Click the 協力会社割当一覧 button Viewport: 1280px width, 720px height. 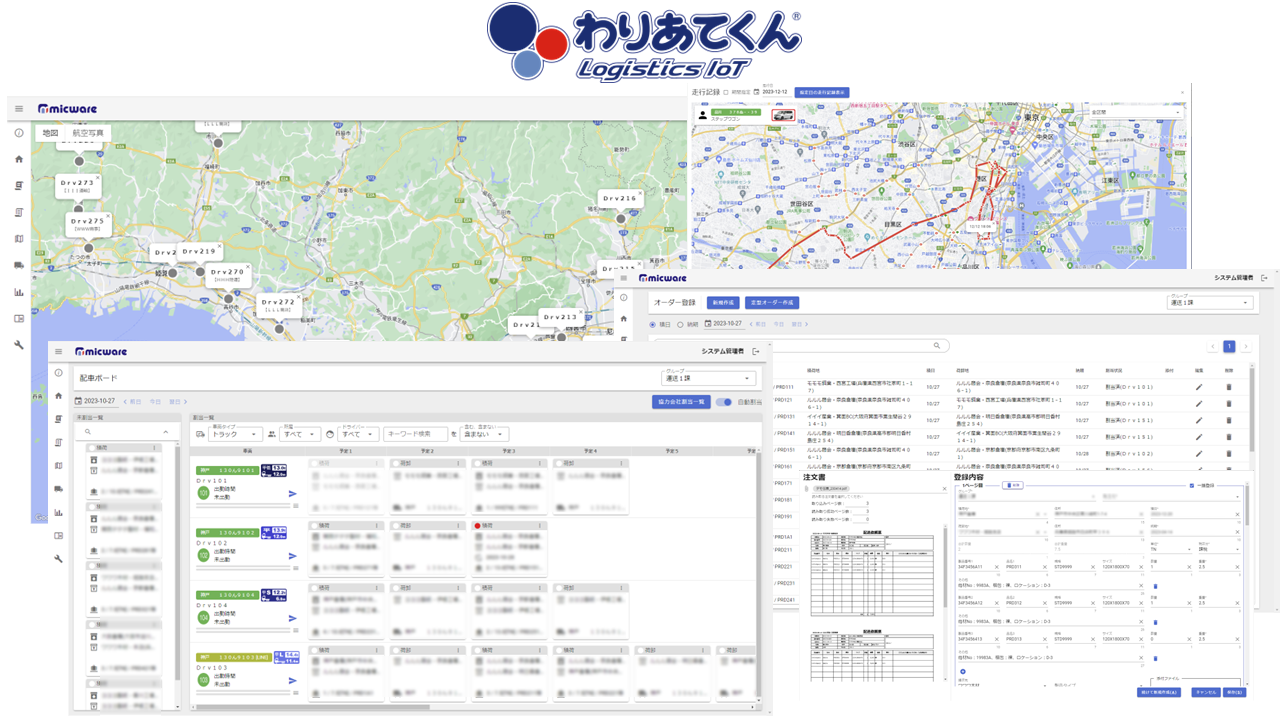pos(680,402)
